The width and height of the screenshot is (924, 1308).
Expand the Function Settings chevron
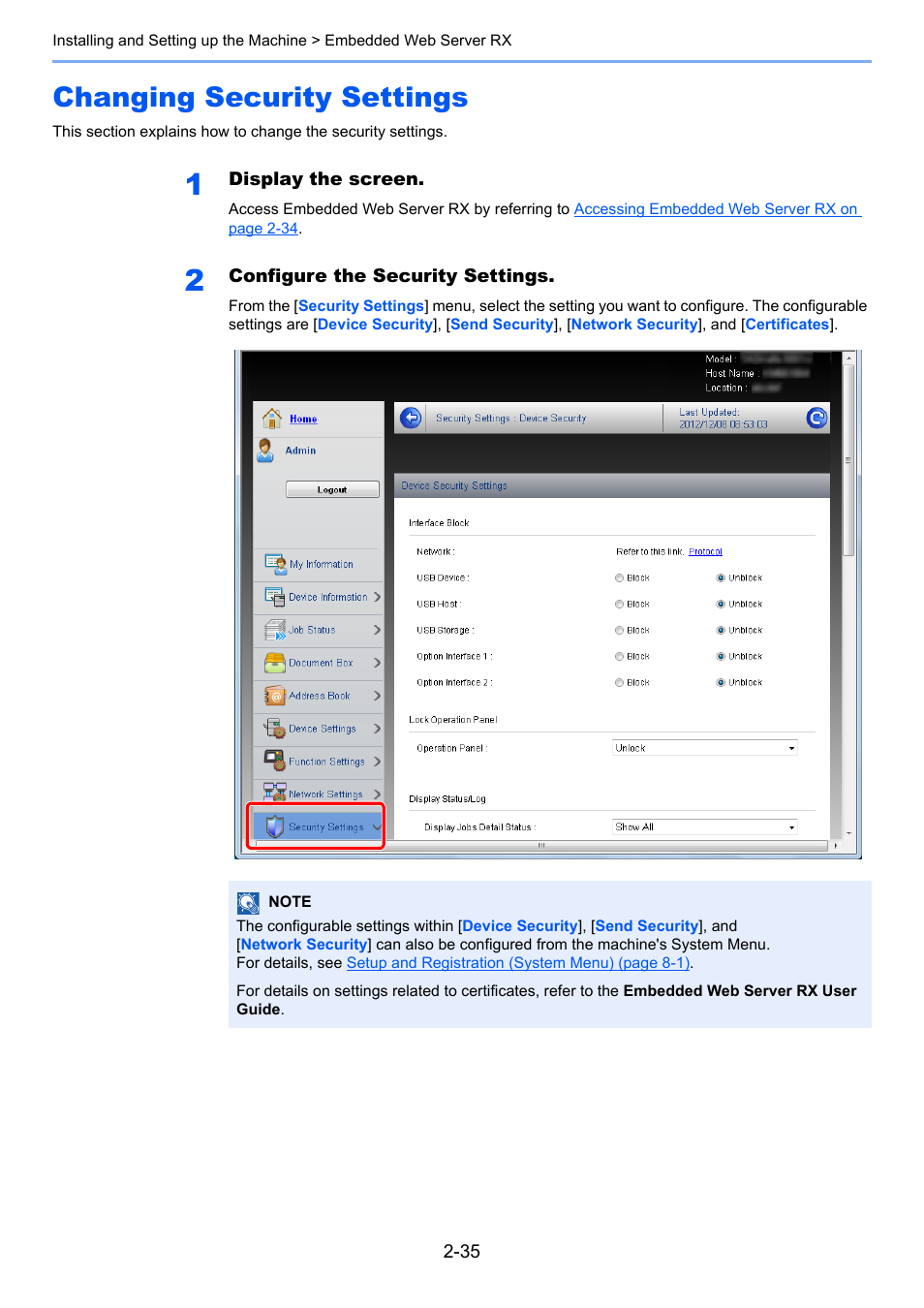click(377, 762)
